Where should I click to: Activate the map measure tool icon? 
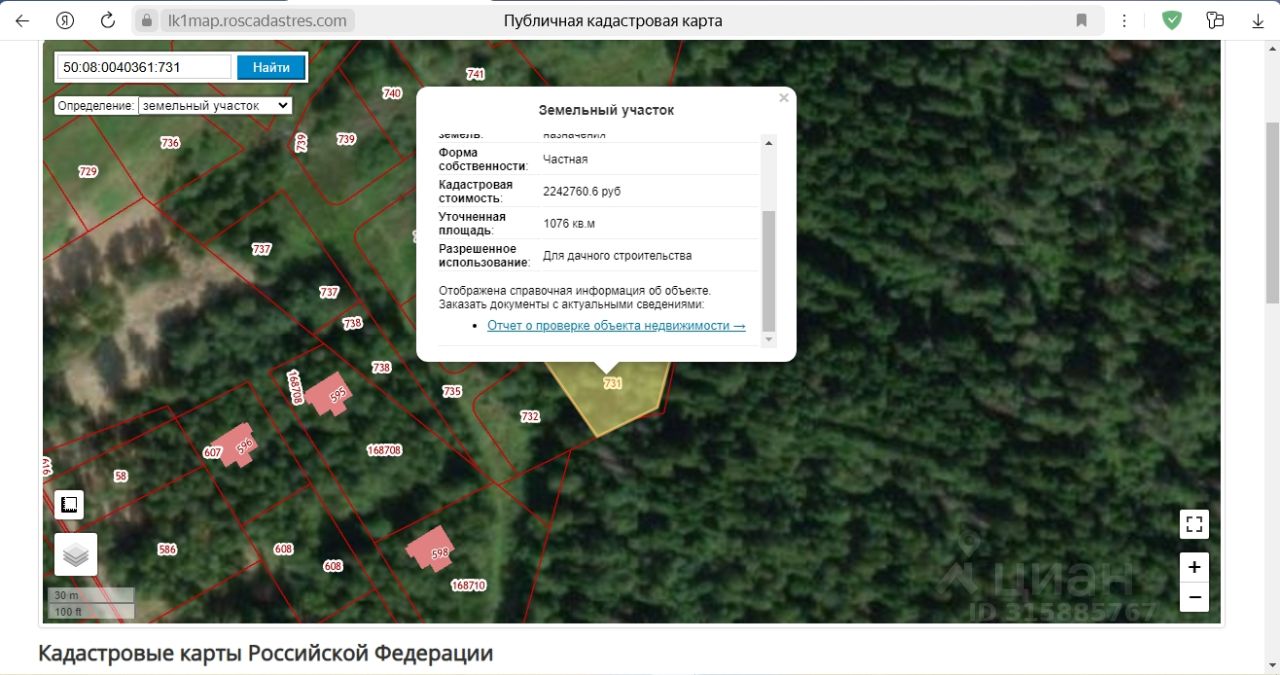69,504
